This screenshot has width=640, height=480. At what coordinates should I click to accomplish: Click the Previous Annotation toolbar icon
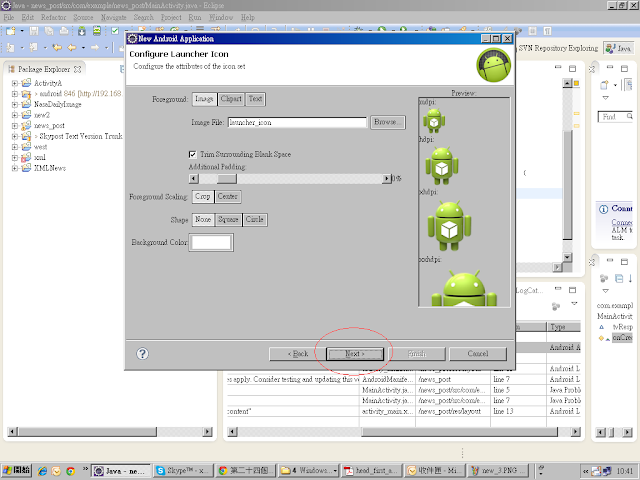[33, 48]
